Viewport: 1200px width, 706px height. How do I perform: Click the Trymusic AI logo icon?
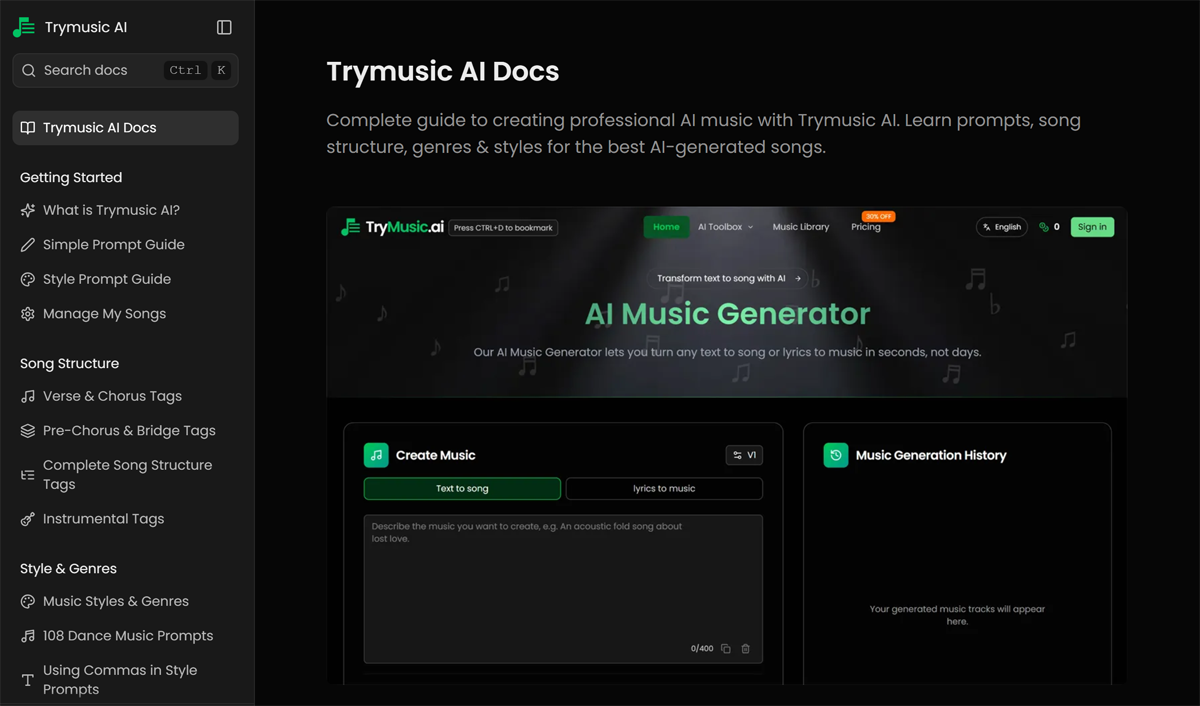click(22, 26)
